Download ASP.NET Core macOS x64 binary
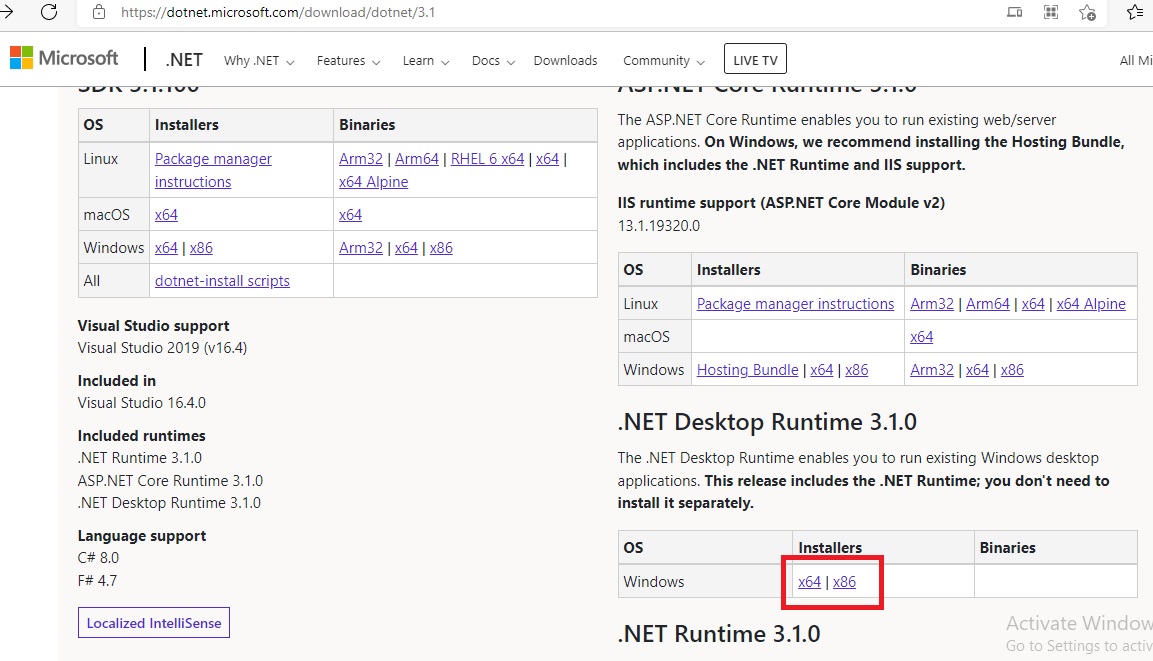1153x661 pixels. (x=921, y=337)
